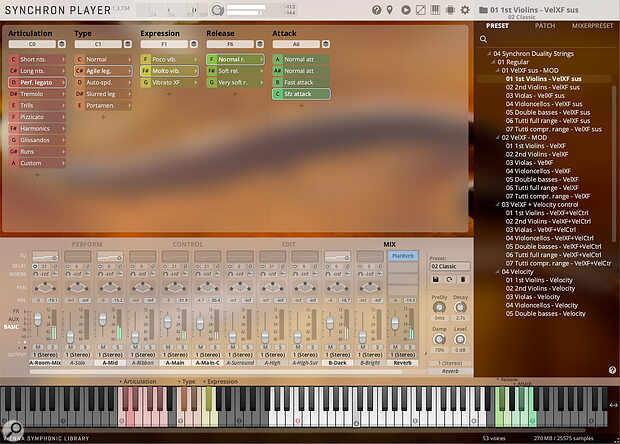Open the reverb Preset 02 Classic dropdown

click(x=451, y=268)
